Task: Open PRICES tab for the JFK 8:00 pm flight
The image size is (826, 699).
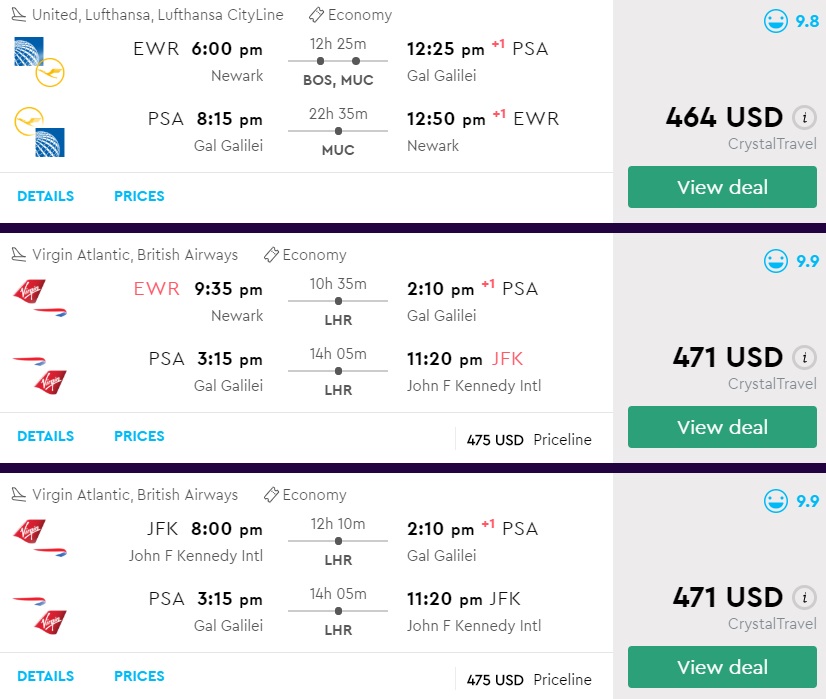Action: 139,676
